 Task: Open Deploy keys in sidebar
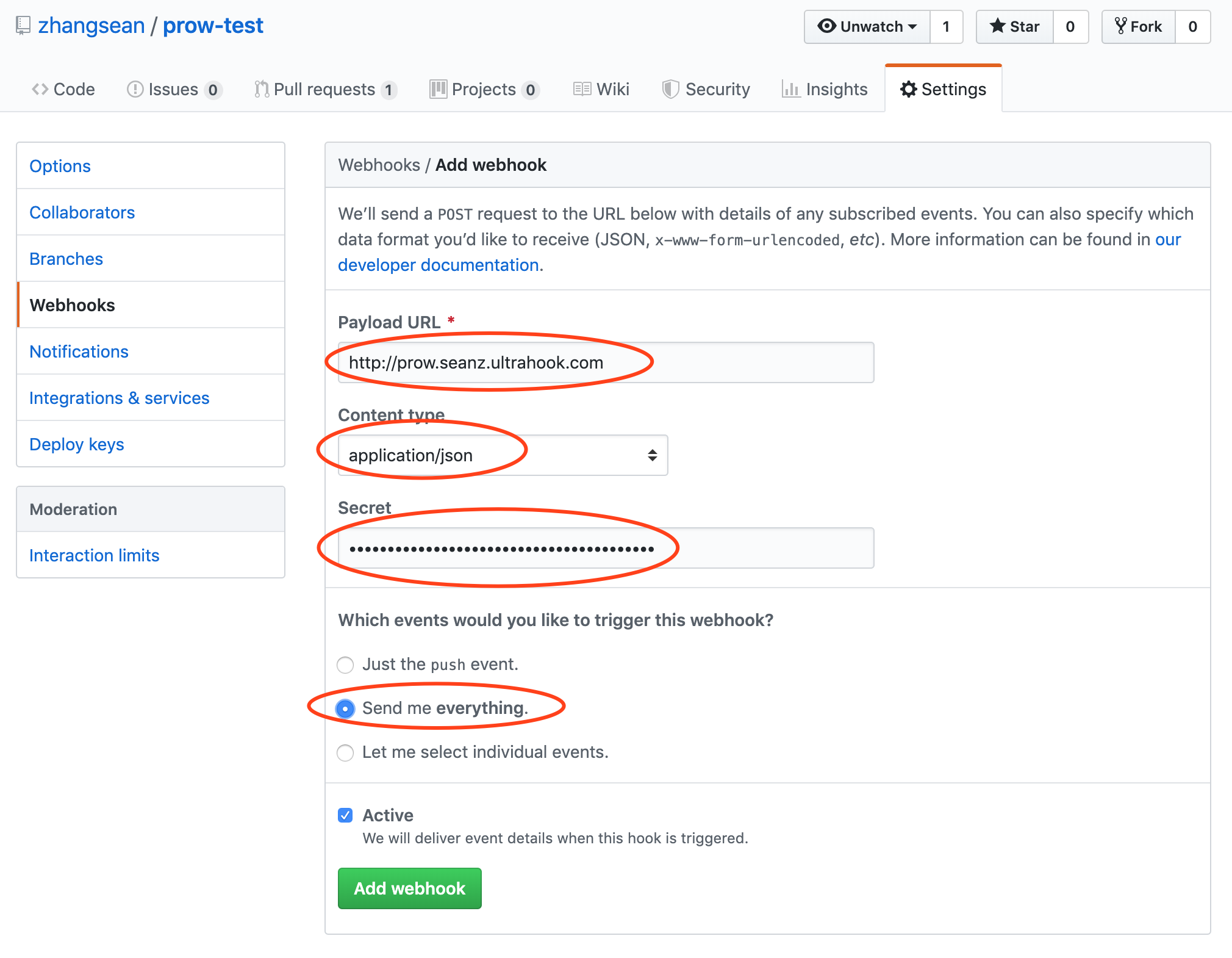(77, 444)
